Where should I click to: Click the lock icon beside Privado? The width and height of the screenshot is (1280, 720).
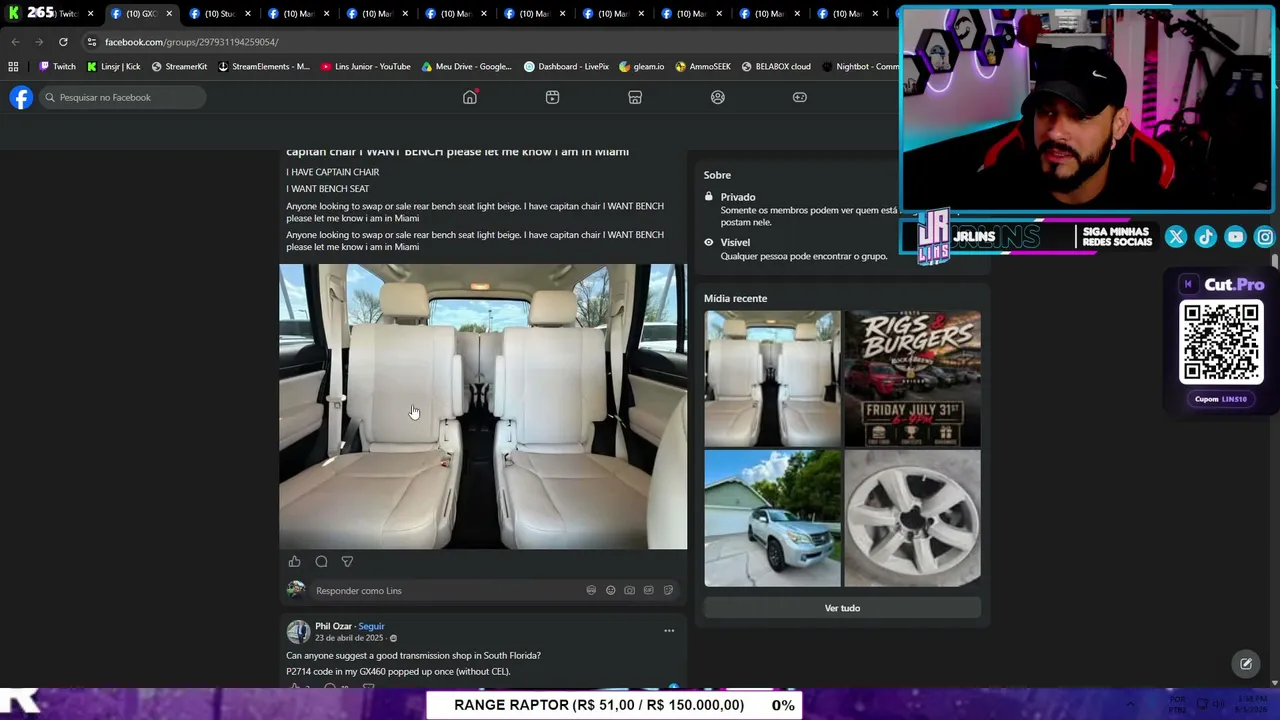[709, 197]
